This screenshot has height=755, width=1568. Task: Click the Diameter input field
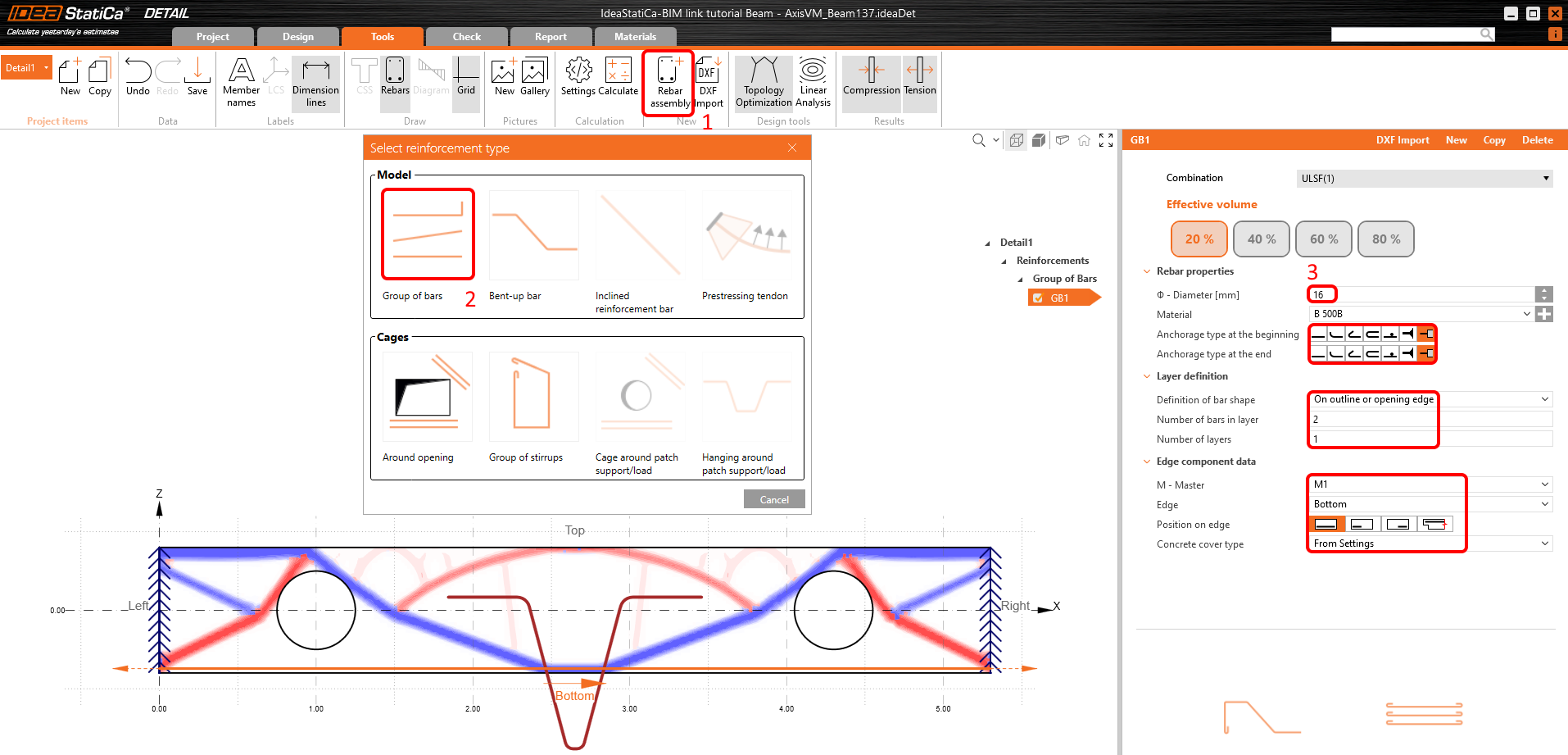click(x=1421, y=294)
